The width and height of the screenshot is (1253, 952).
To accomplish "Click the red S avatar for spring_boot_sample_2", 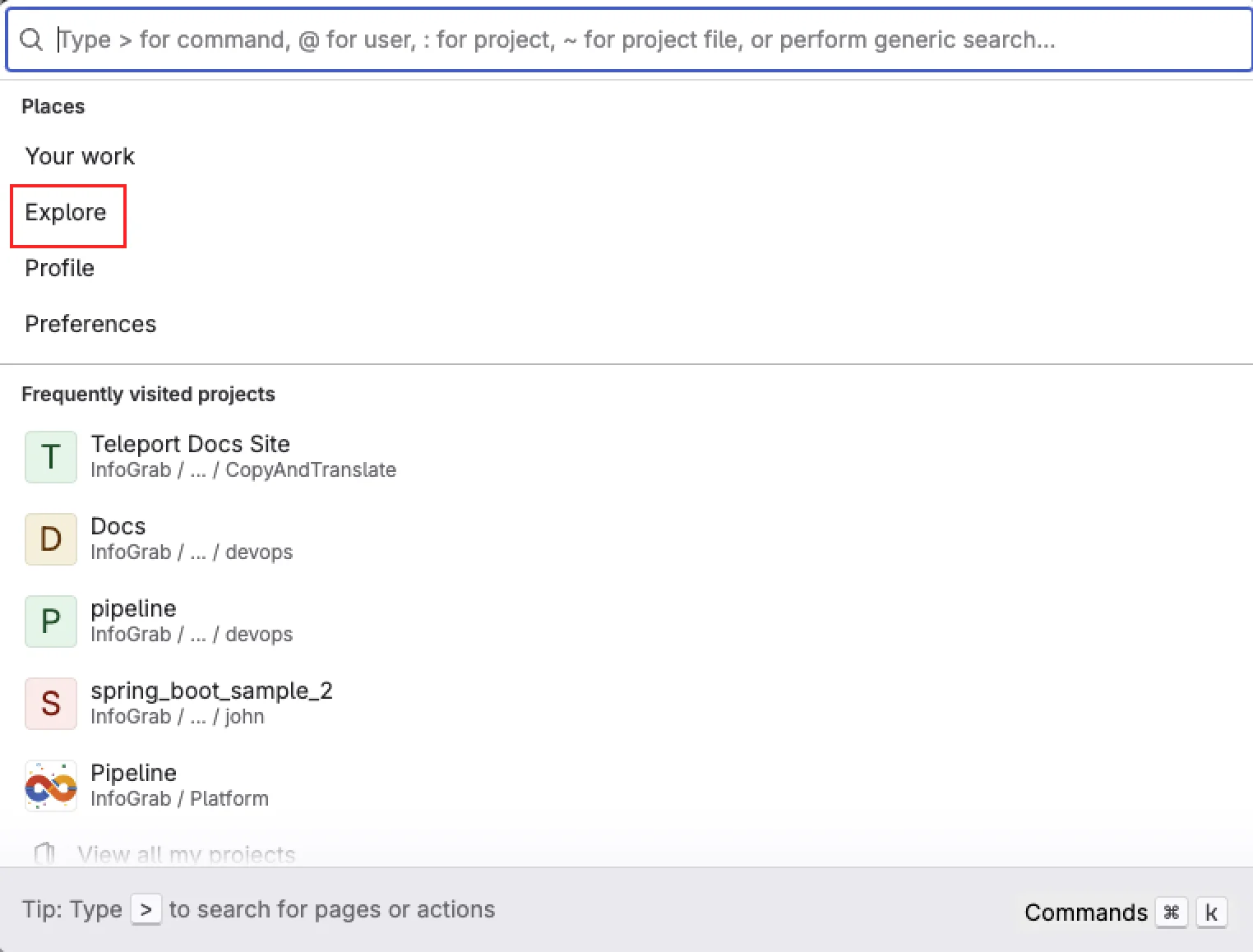I will point(51,704).
